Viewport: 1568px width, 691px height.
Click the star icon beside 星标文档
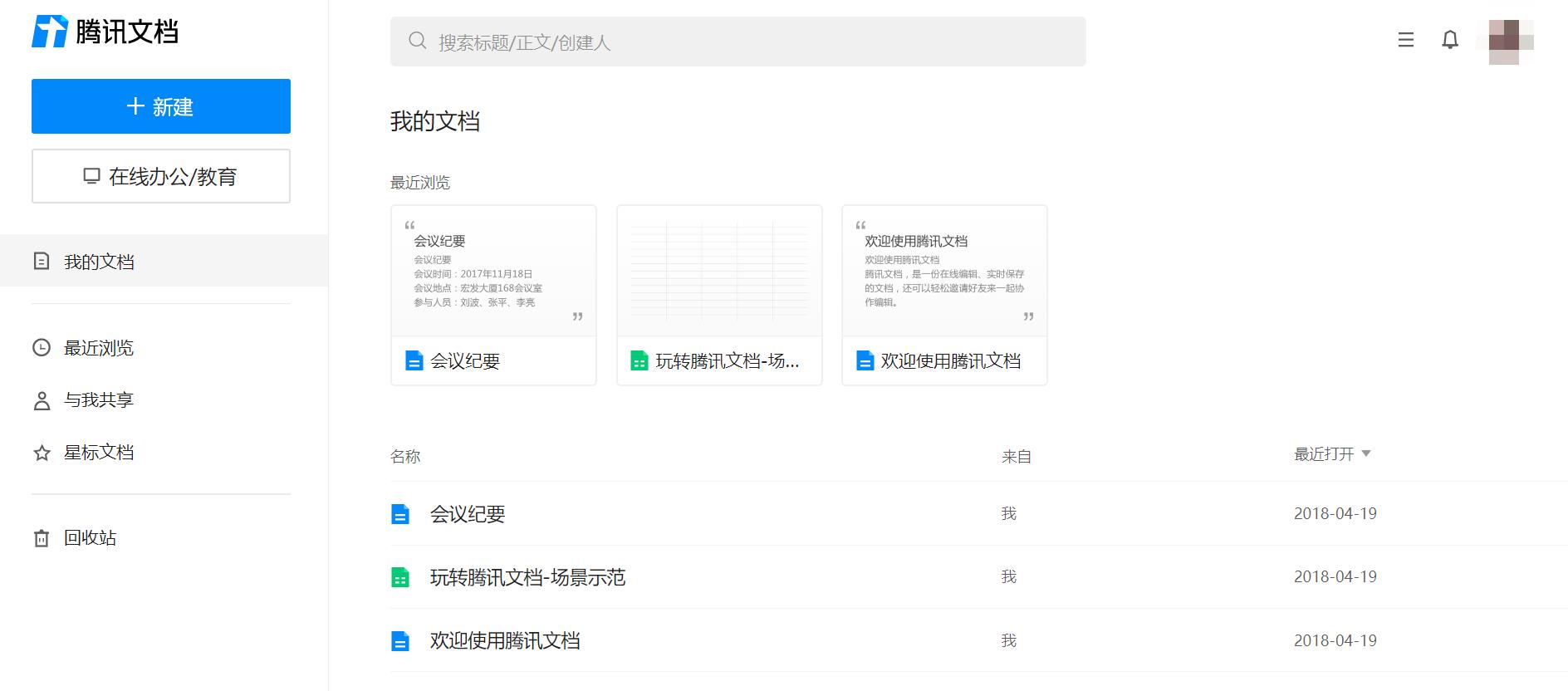42,453
